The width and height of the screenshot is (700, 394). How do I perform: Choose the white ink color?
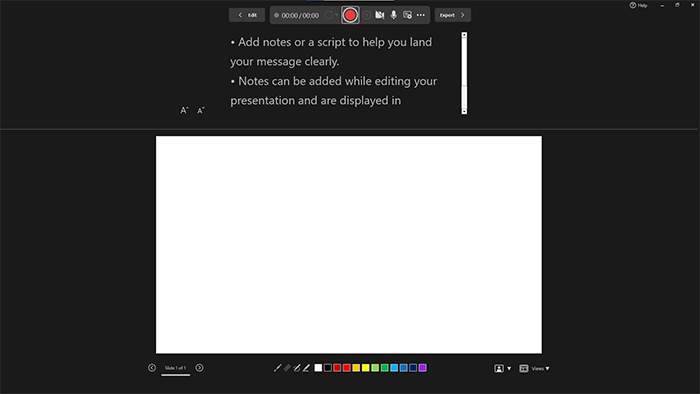[x=318, y=368]
